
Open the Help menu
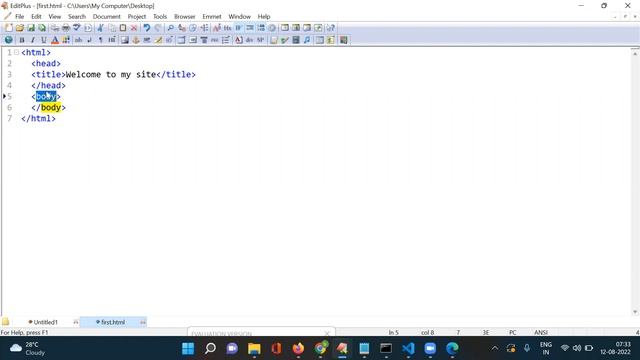(x=264, y=17)
